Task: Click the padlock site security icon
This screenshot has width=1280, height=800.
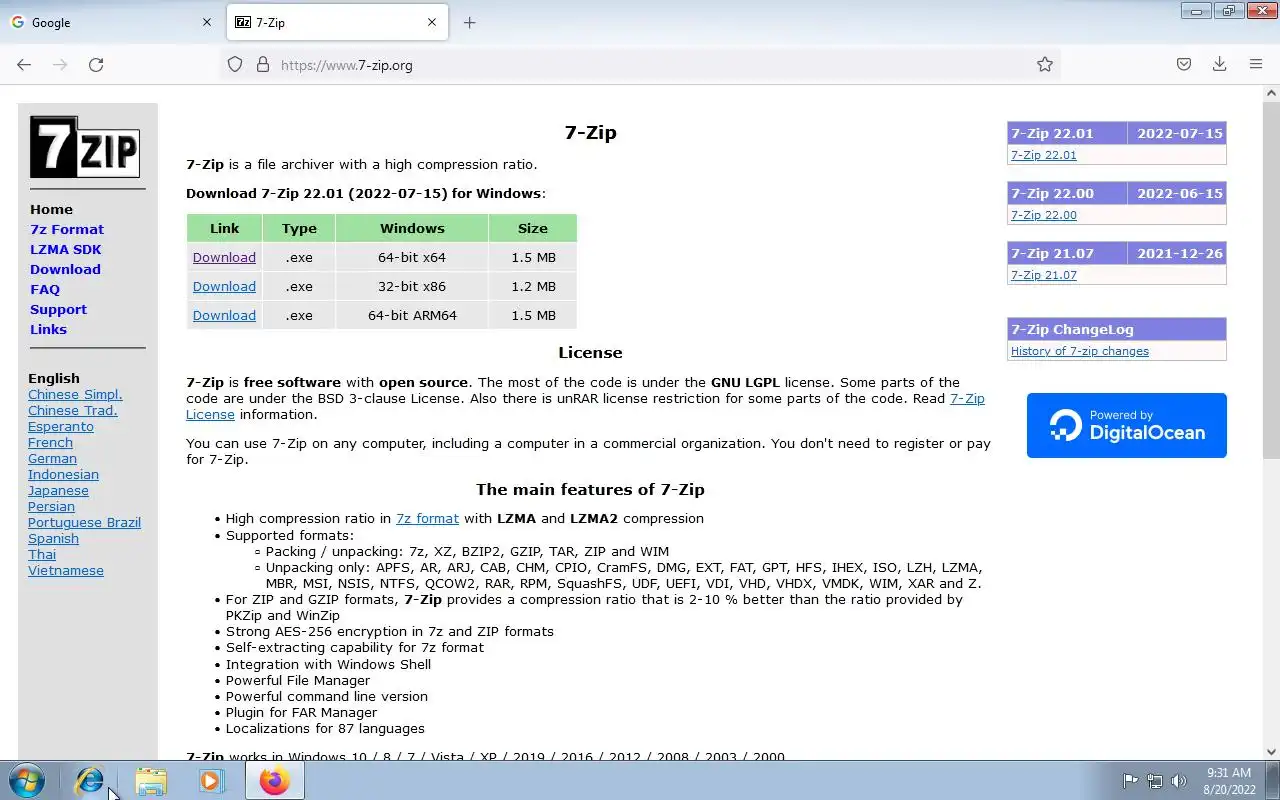Action: [263, 64]
